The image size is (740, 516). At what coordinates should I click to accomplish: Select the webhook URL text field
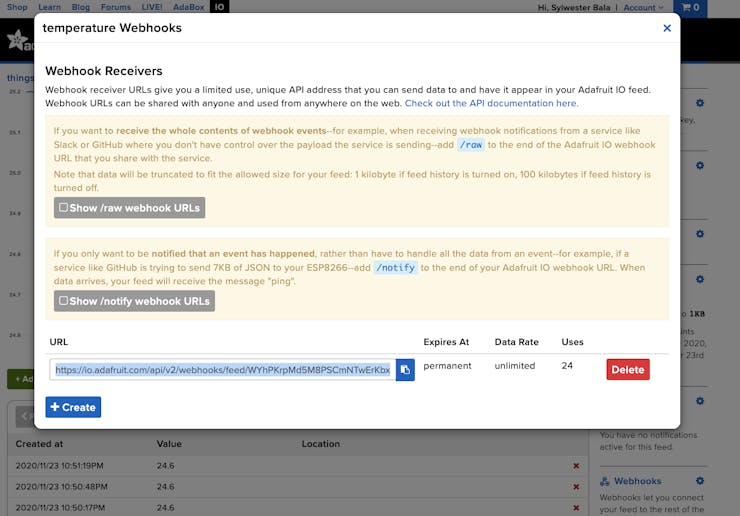(223, 370)
